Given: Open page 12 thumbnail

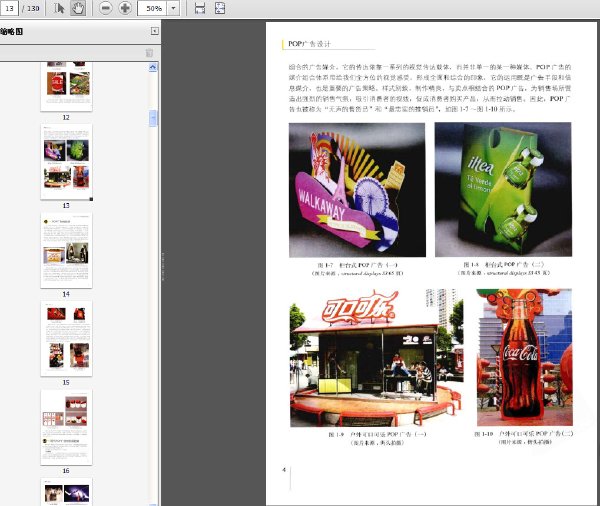Looking at the screenshot, I should [66, 87].
